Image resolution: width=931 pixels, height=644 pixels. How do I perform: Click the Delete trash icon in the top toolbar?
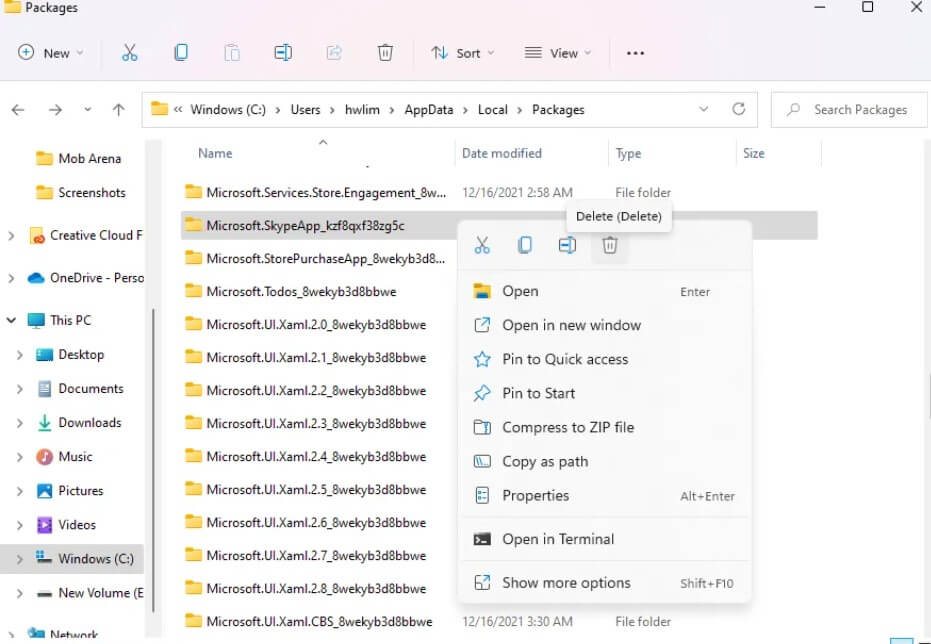385,53
